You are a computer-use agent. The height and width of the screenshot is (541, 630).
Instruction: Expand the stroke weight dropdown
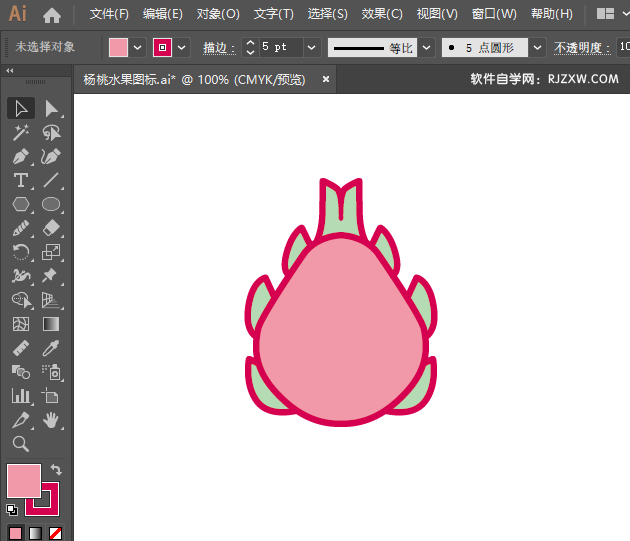tap(312, 47)
